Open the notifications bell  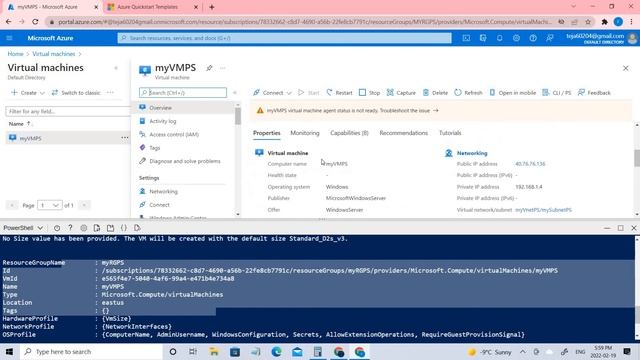pyautogui.click(x=500, y=38)
